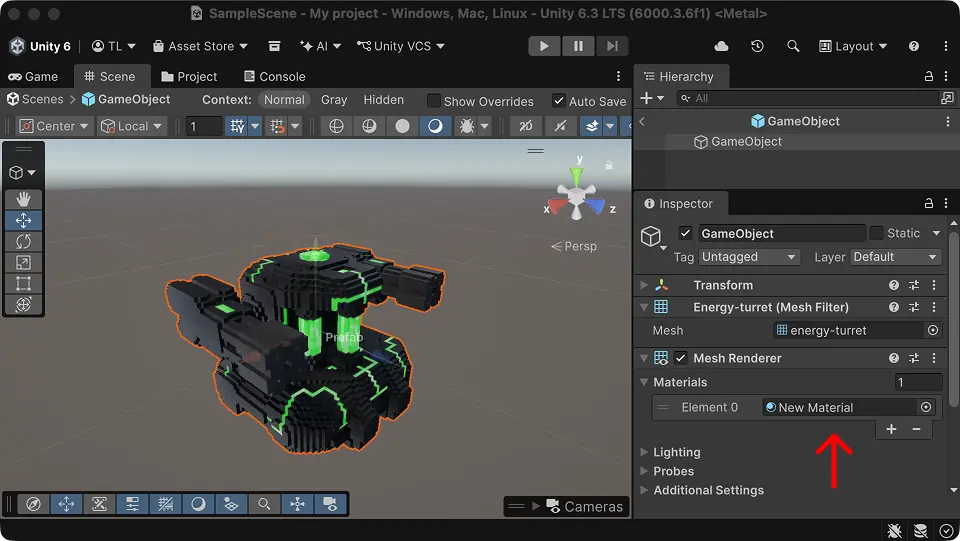Select the Scale tool

(24, 262)
